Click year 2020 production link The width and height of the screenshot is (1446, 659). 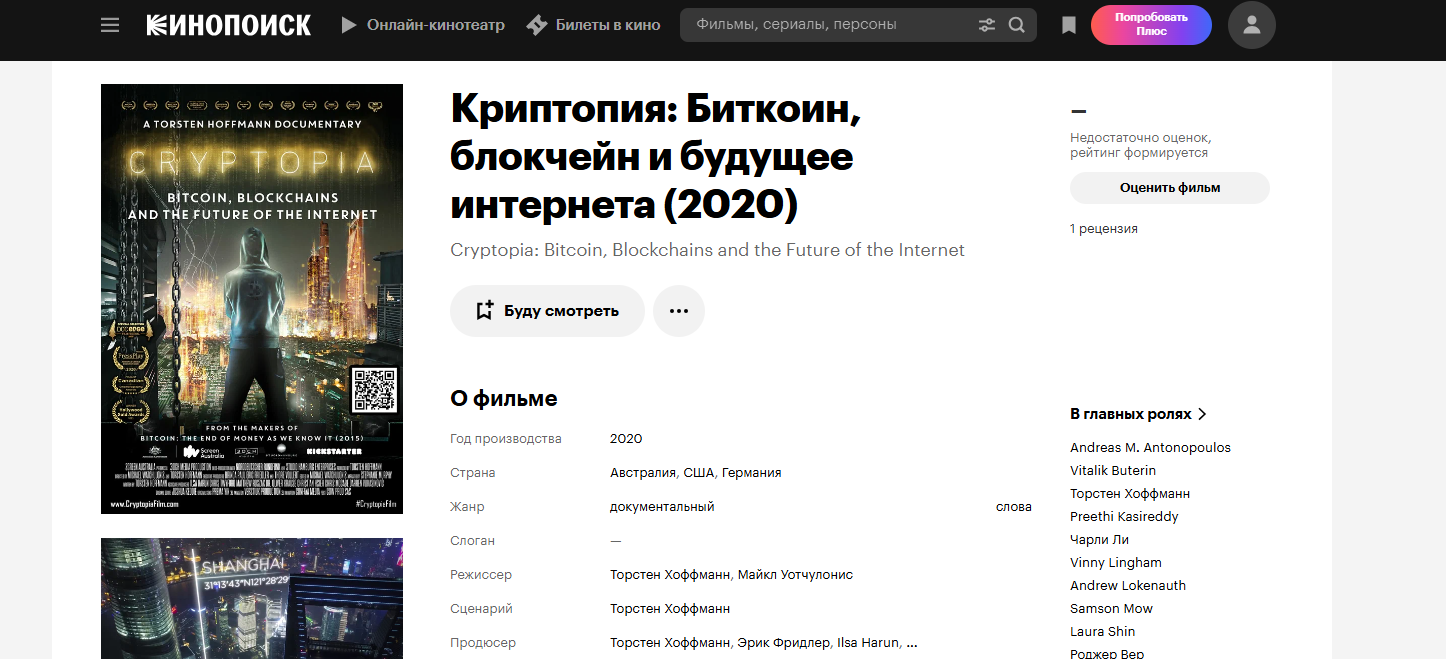[x=626, y=439]
